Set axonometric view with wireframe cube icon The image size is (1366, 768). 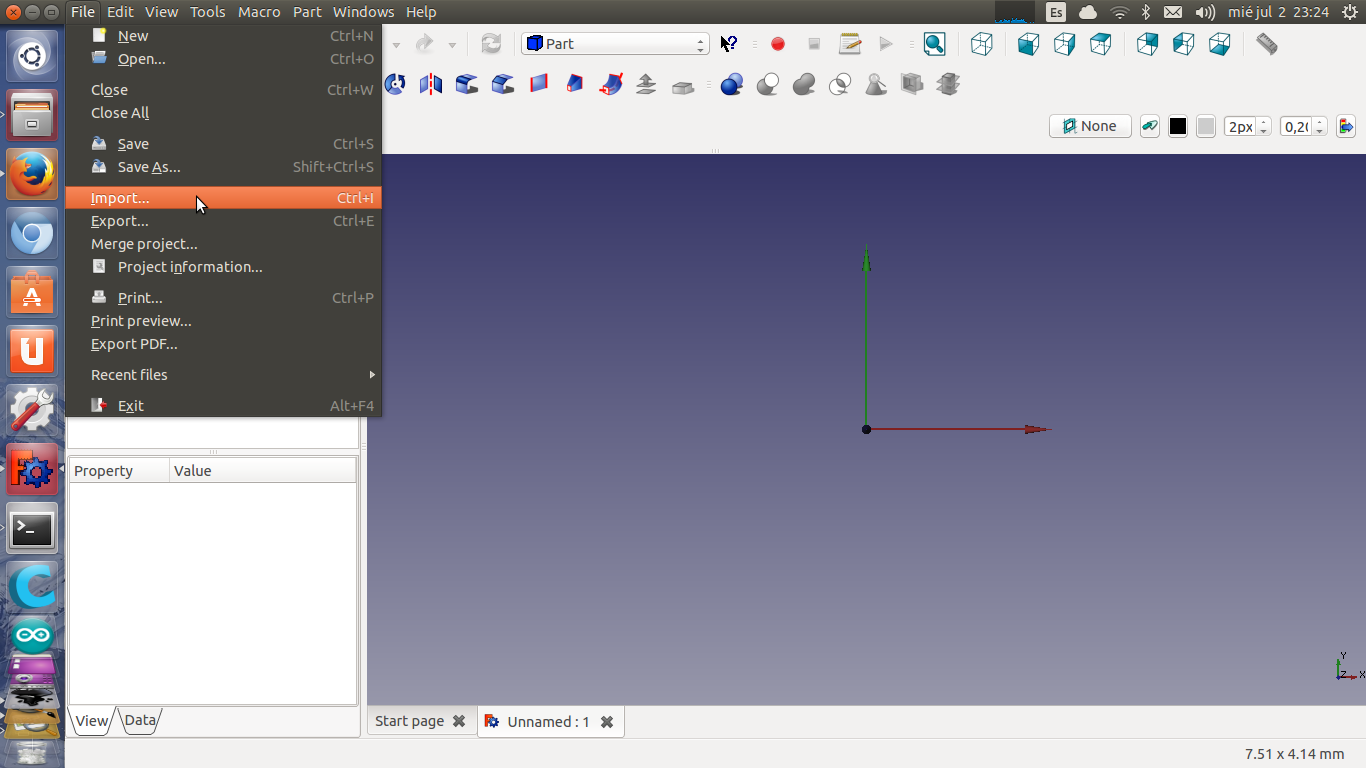[982, 44]
